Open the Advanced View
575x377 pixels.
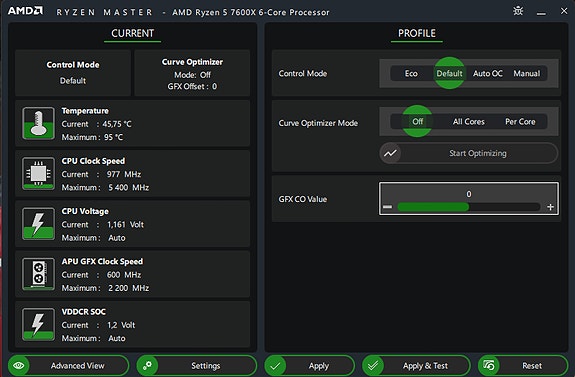point(69,365)
